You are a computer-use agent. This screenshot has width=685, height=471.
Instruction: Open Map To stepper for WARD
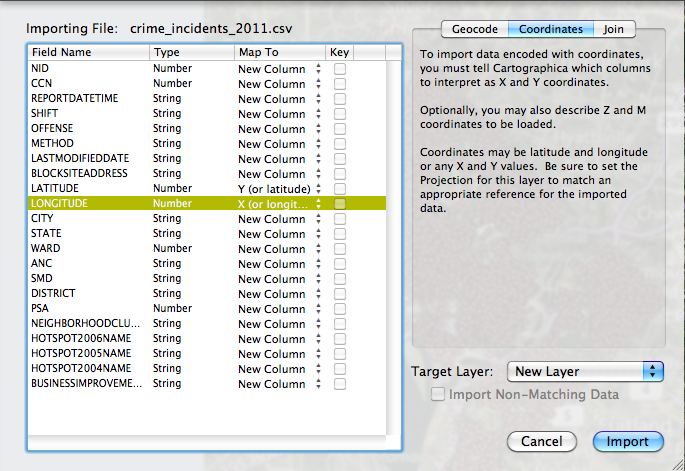[x=319, y=249]
